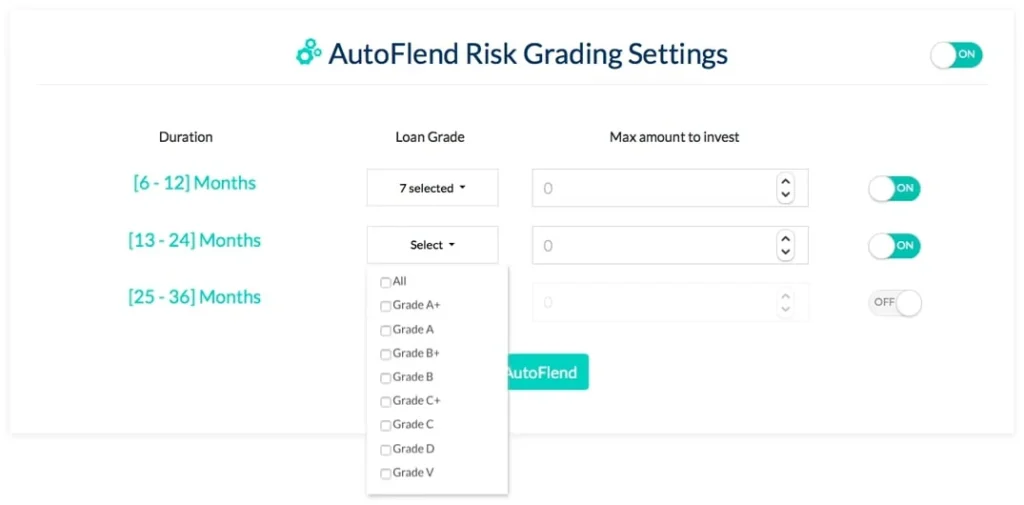Disable the 13 - 24 Months switch
The image size is (1024, 505).
(x=894, y=246)
